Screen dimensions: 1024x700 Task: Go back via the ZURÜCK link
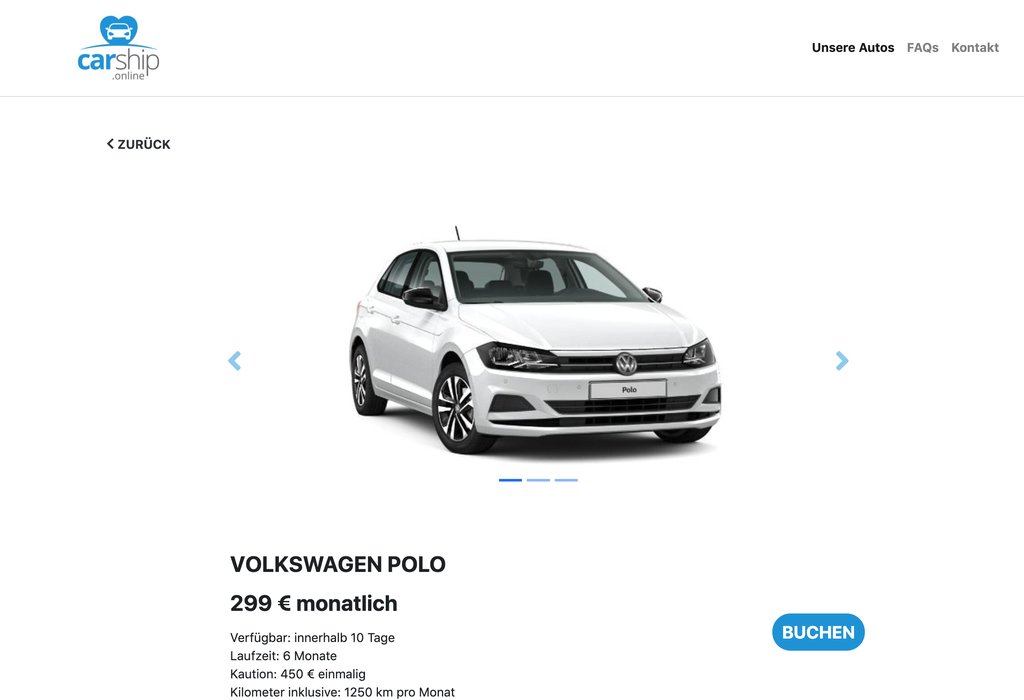tap(138, 144)
